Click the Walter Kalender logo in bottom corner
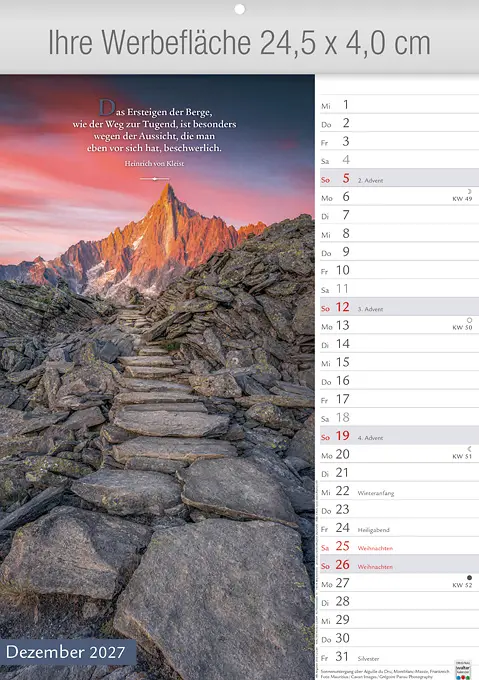 (463, 669)
